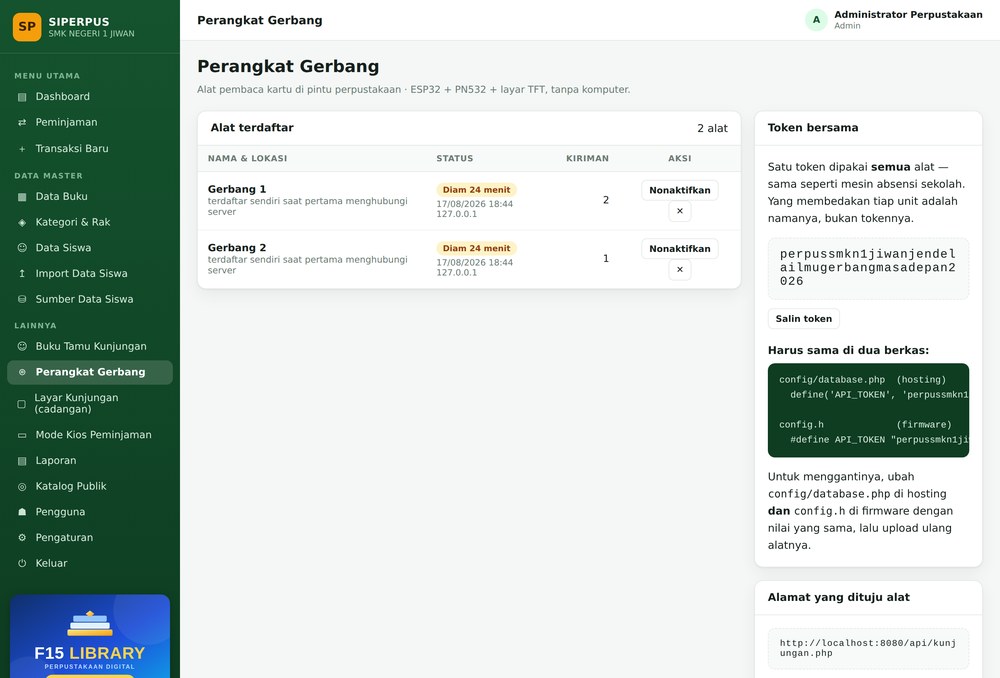
Task: Click the F15 Library banner
Action: click(90, 636)
